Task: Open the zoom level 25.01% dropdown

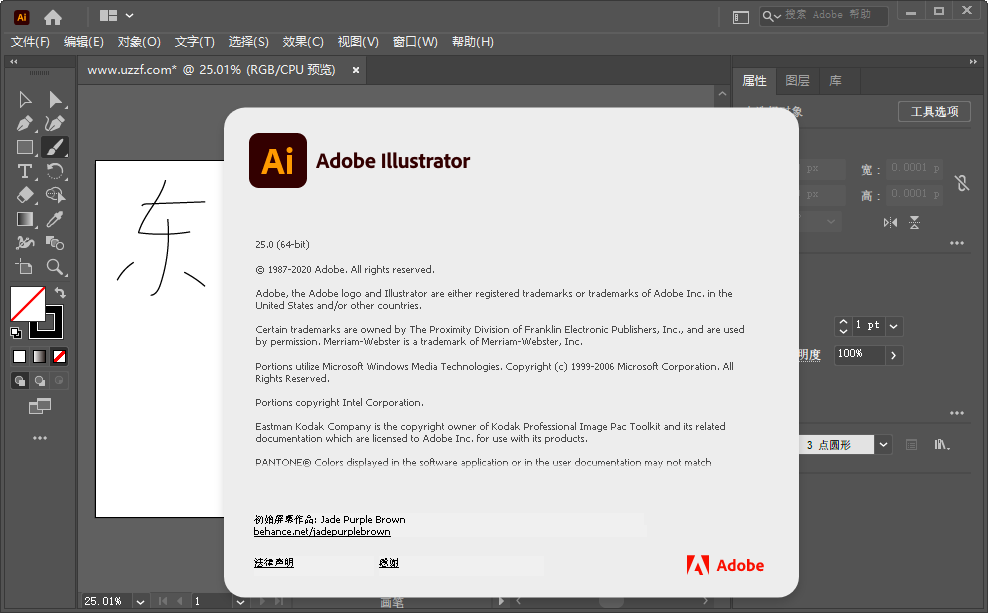Action: pos(141,602)
